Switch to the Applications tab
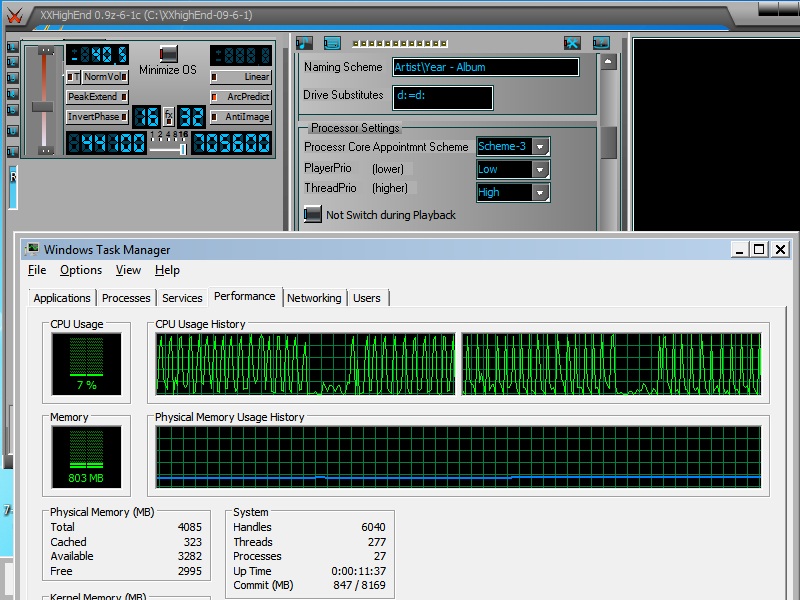 [x=62, y=298]
